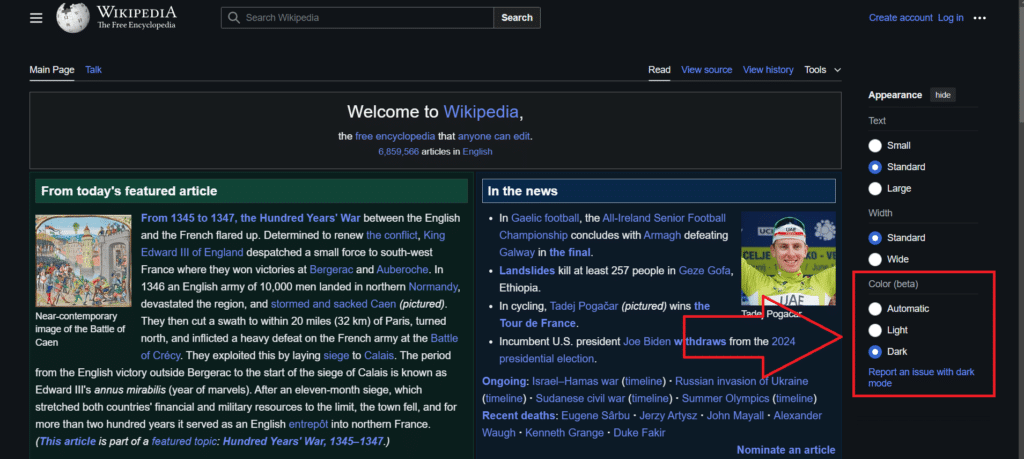This screenshot has width=1024, height=459.
Task: Select the Read tab
Action: (660, 70)
